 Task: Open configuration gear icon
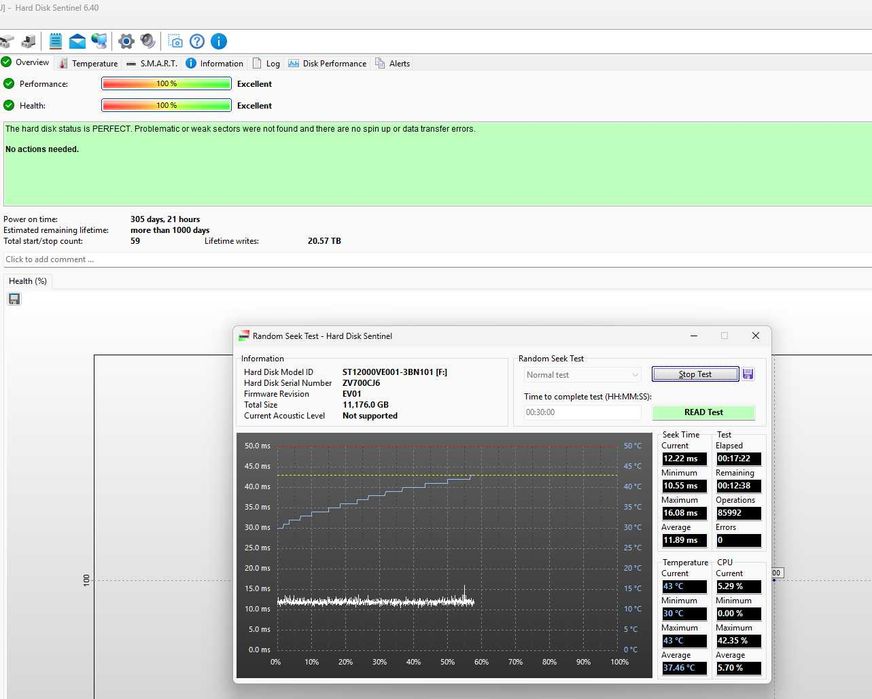(x=126, y=41)
